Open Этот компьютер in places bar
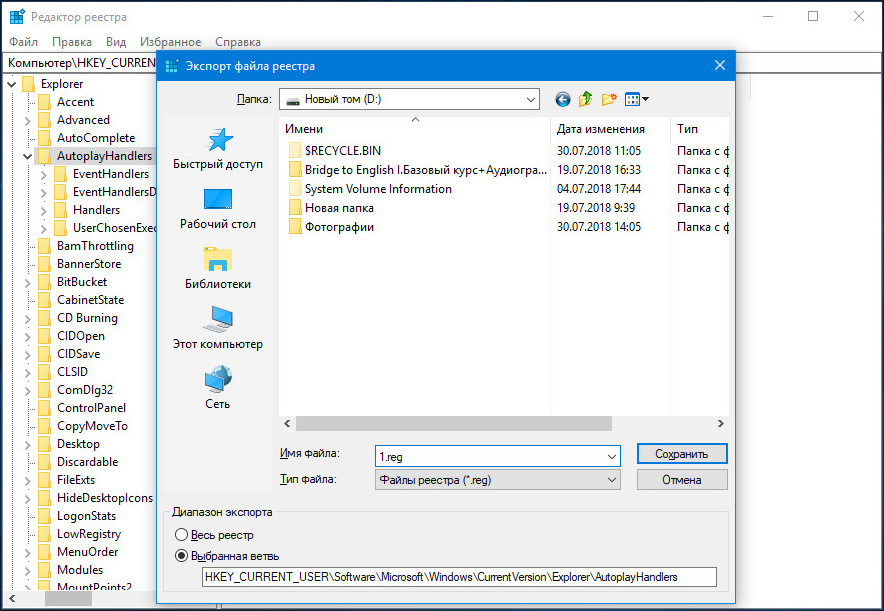The height and width of the screenshot is (611, 884). pyautogui.click(x=218, y=329)
